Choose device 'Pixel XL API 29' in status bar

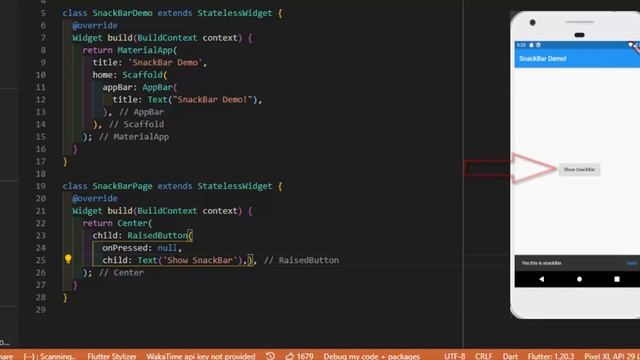pyautogui.click(x=612, y=356)
